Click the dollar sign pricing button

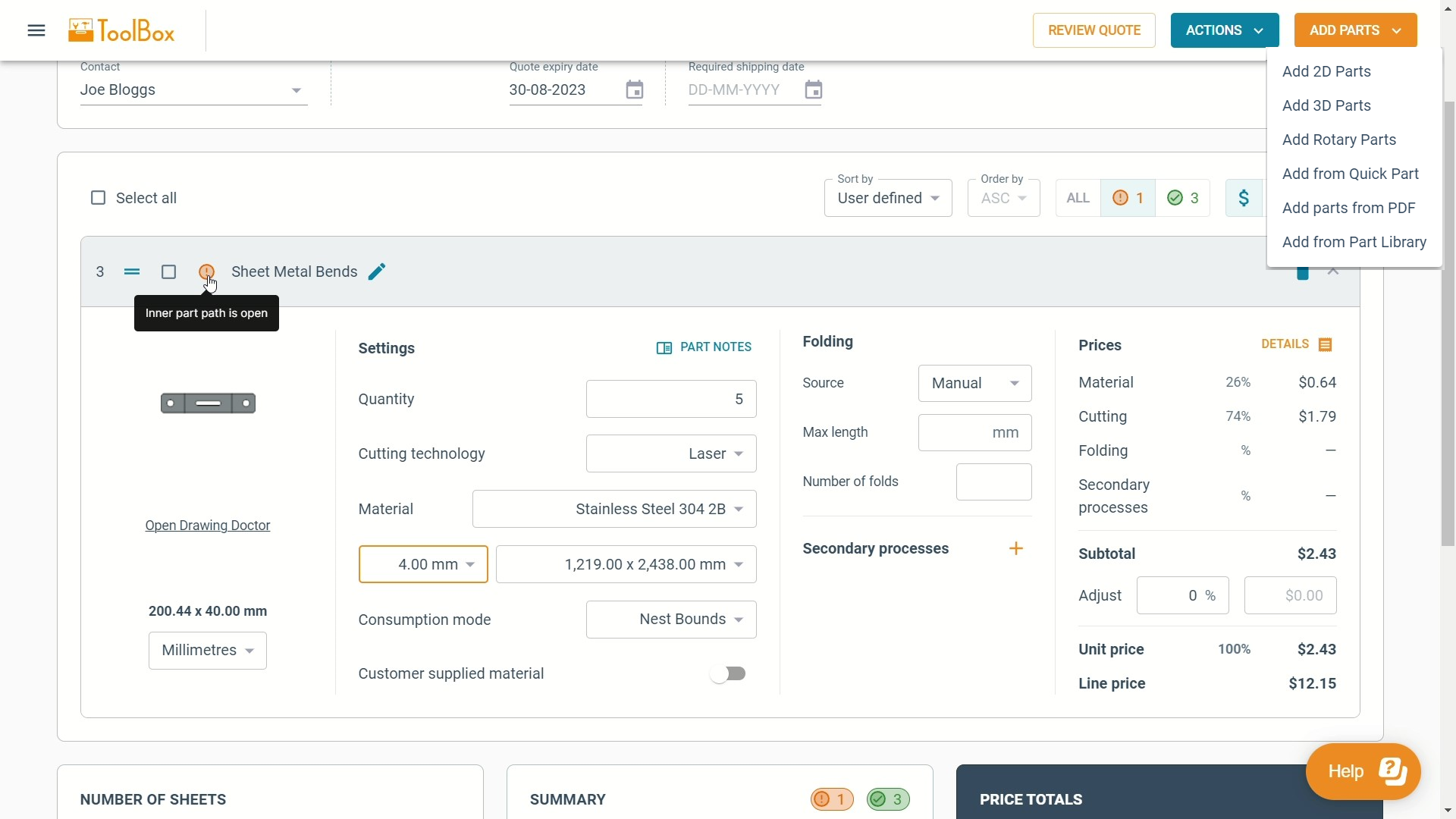point(1244,198)
